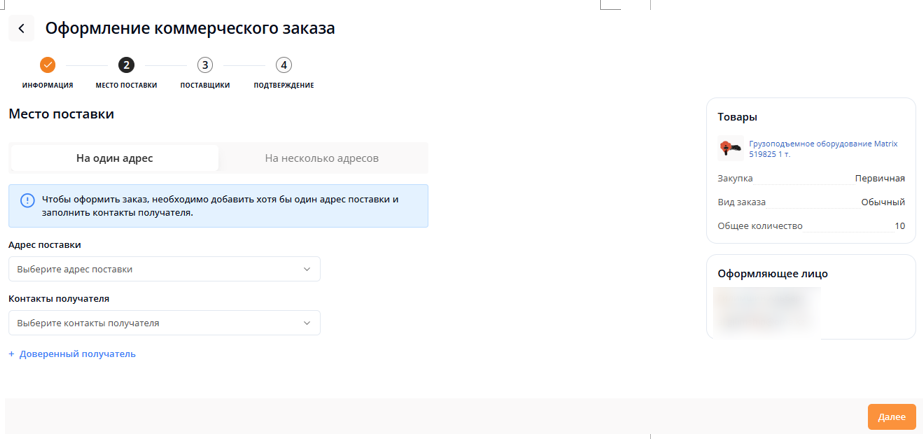Switch to 'На один адрес' tab
Screen dimensions: 923x439
tap(114, 158)
